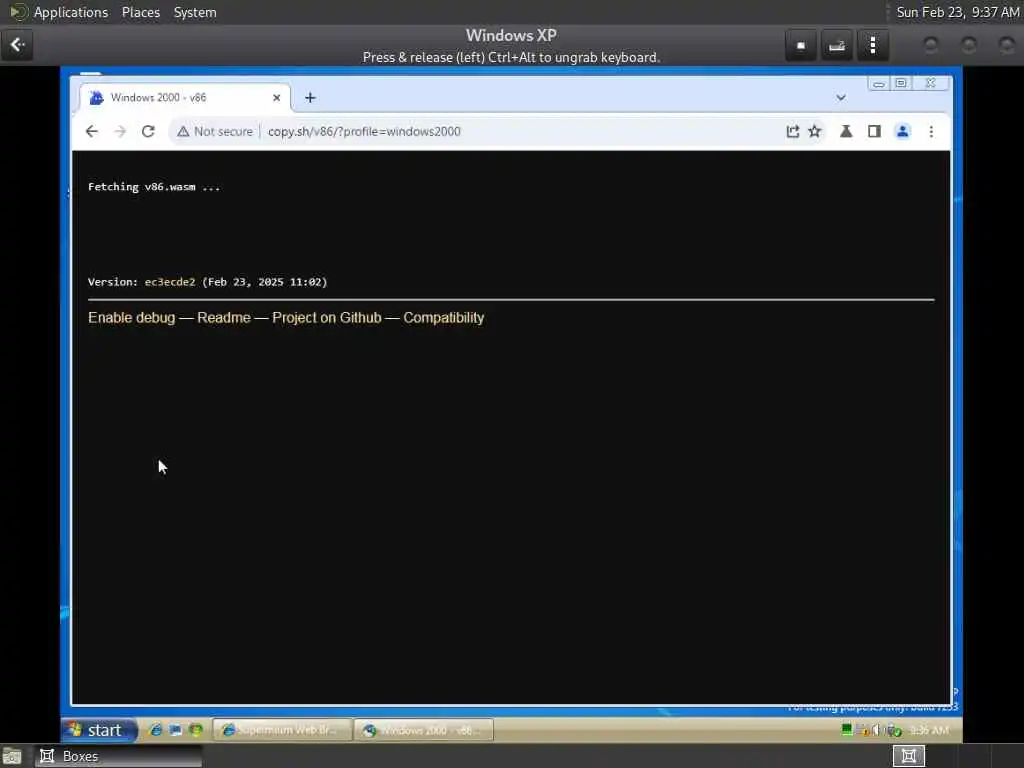The width and height of the screenshot is (1024, 768).
Task: Navigate back in the browser
Action: coord(92,131)
